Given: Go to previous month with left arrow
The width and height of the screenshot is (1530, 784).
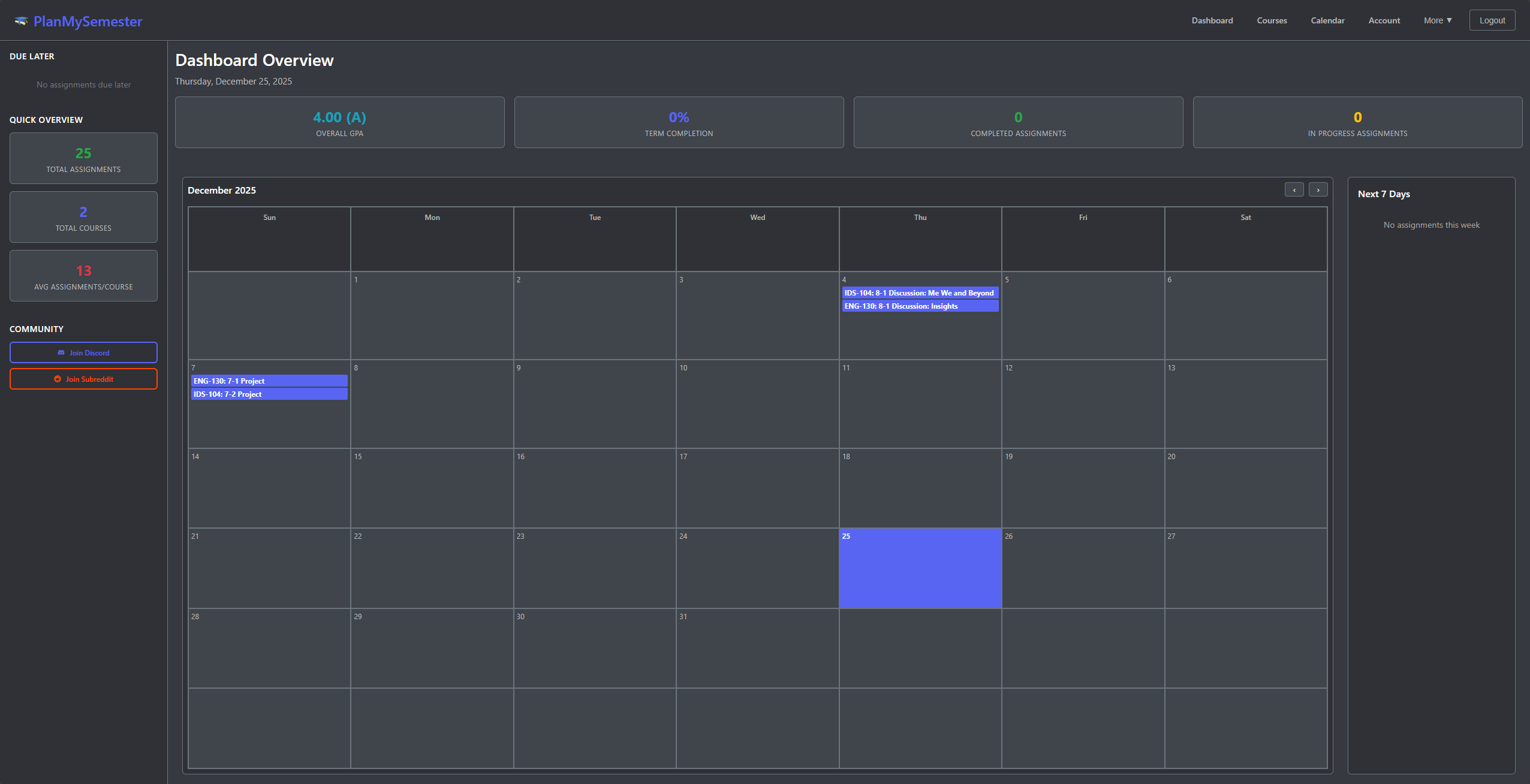Looking at the screenshot, I should 1295,189.
